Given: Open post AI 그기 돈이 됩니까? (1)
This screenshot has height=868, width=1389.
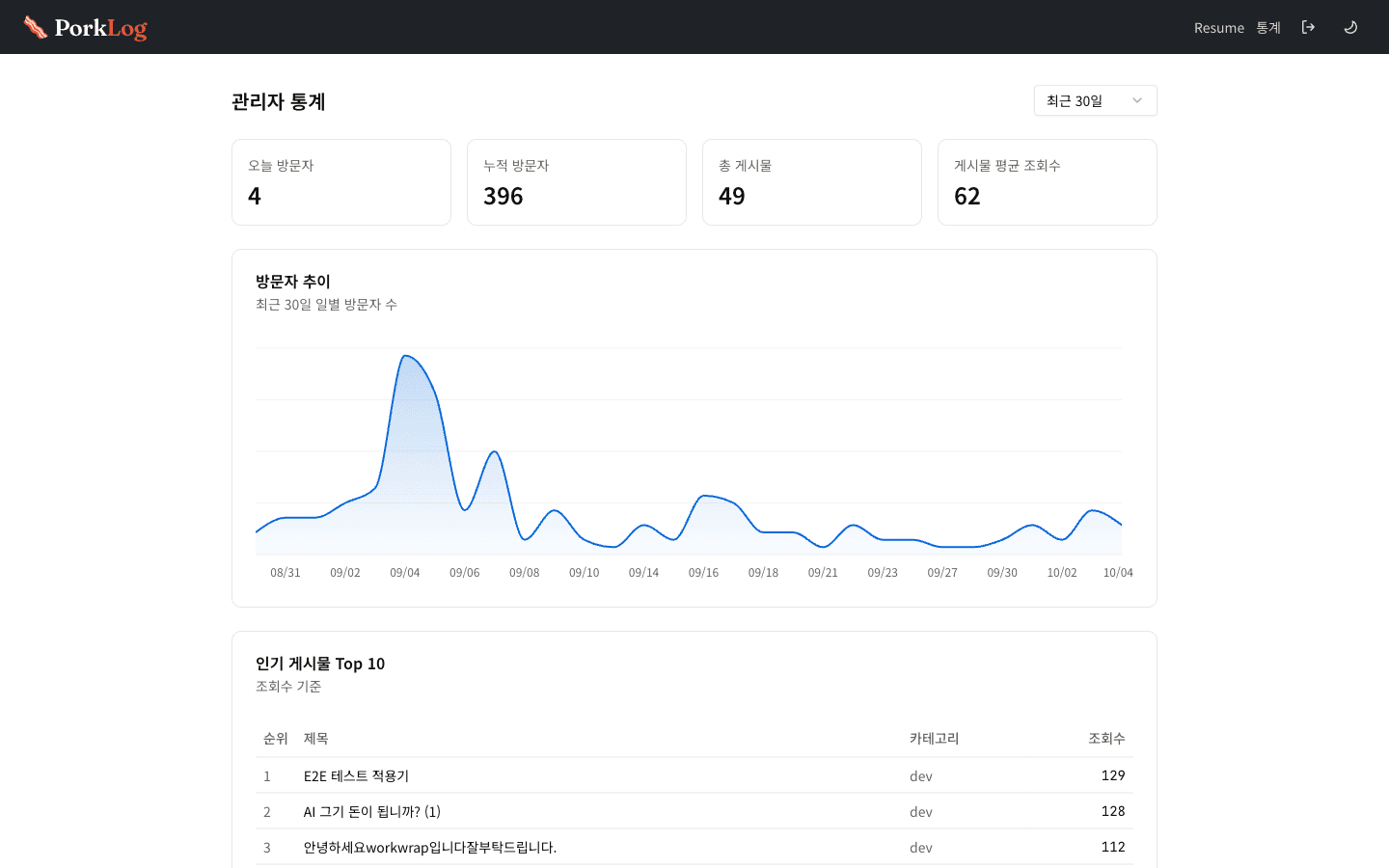Looking at the screenshot, I should coord(372,811).
